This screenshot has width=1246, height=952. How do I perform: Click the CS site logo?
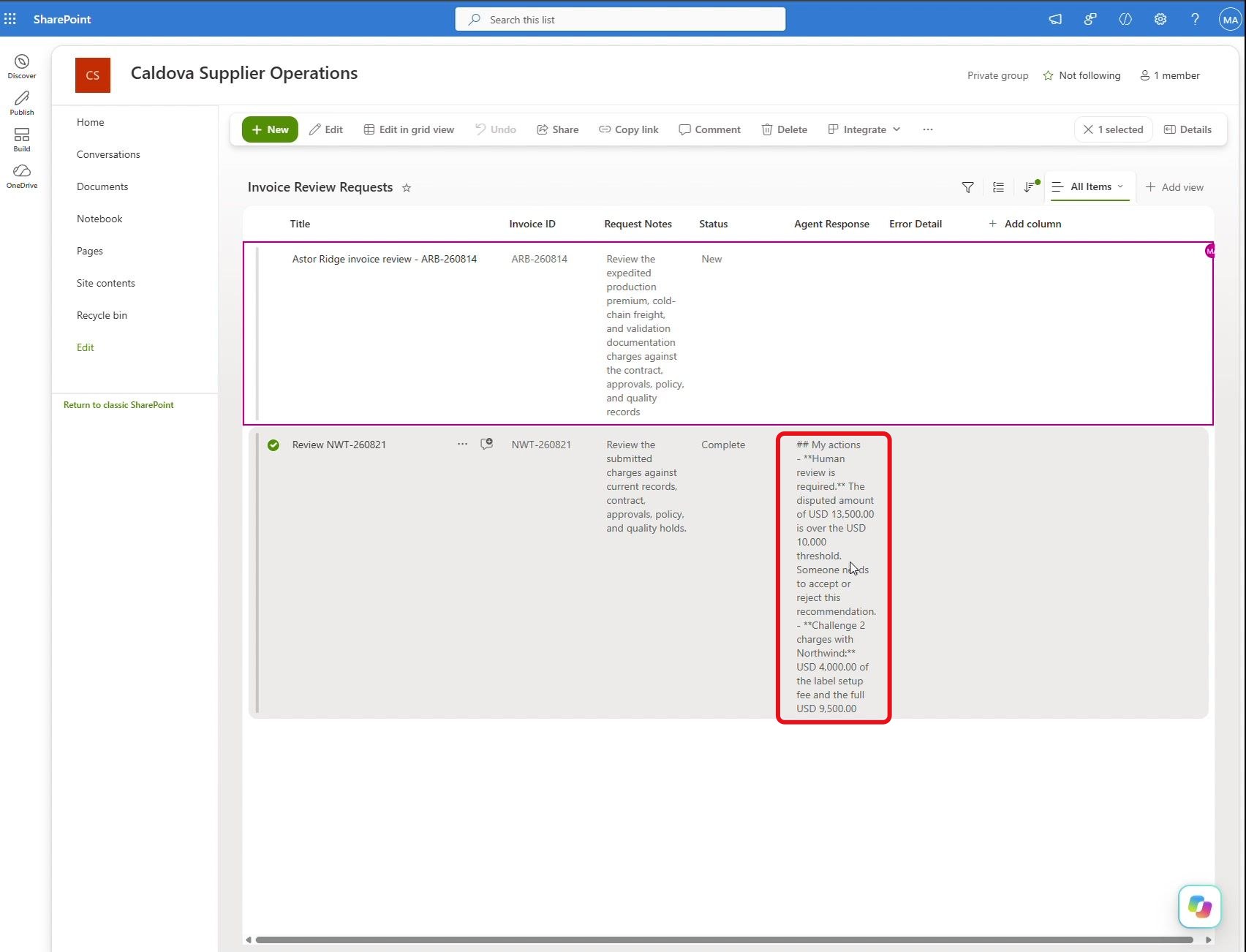pos(93,75)
